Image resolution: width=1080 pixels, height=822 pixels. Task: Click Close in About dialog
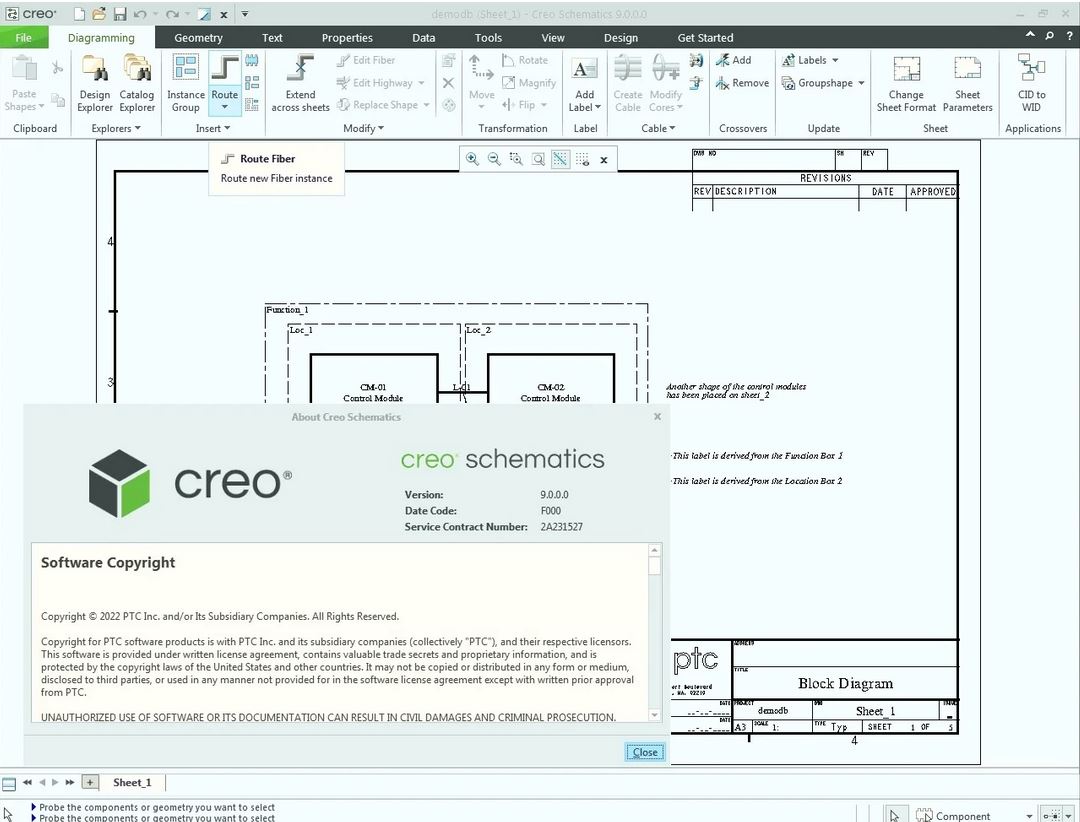[x=645, y=752]
